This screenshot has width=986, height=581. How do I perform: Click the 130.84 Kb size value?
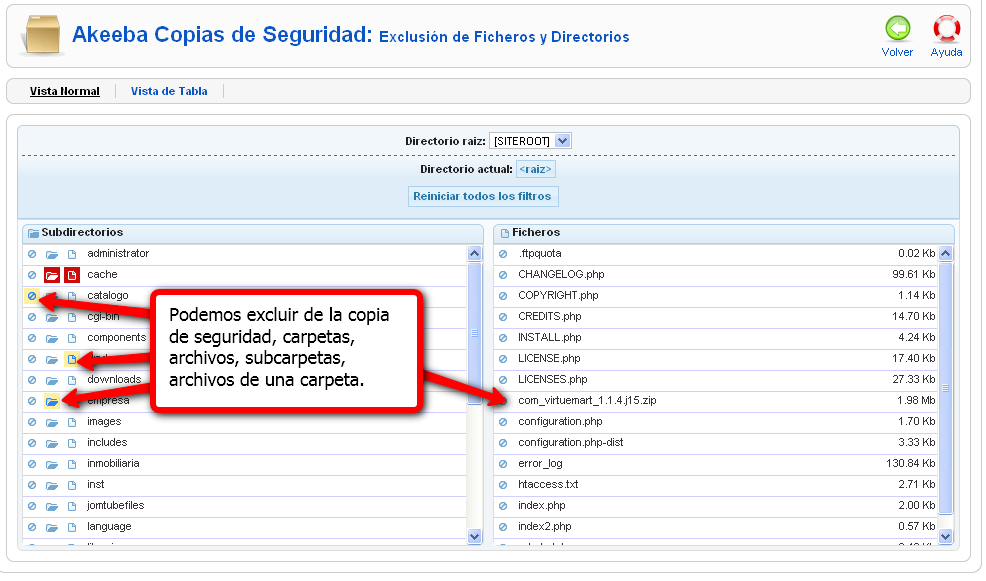pyautogui.click(x=912, y=464)
